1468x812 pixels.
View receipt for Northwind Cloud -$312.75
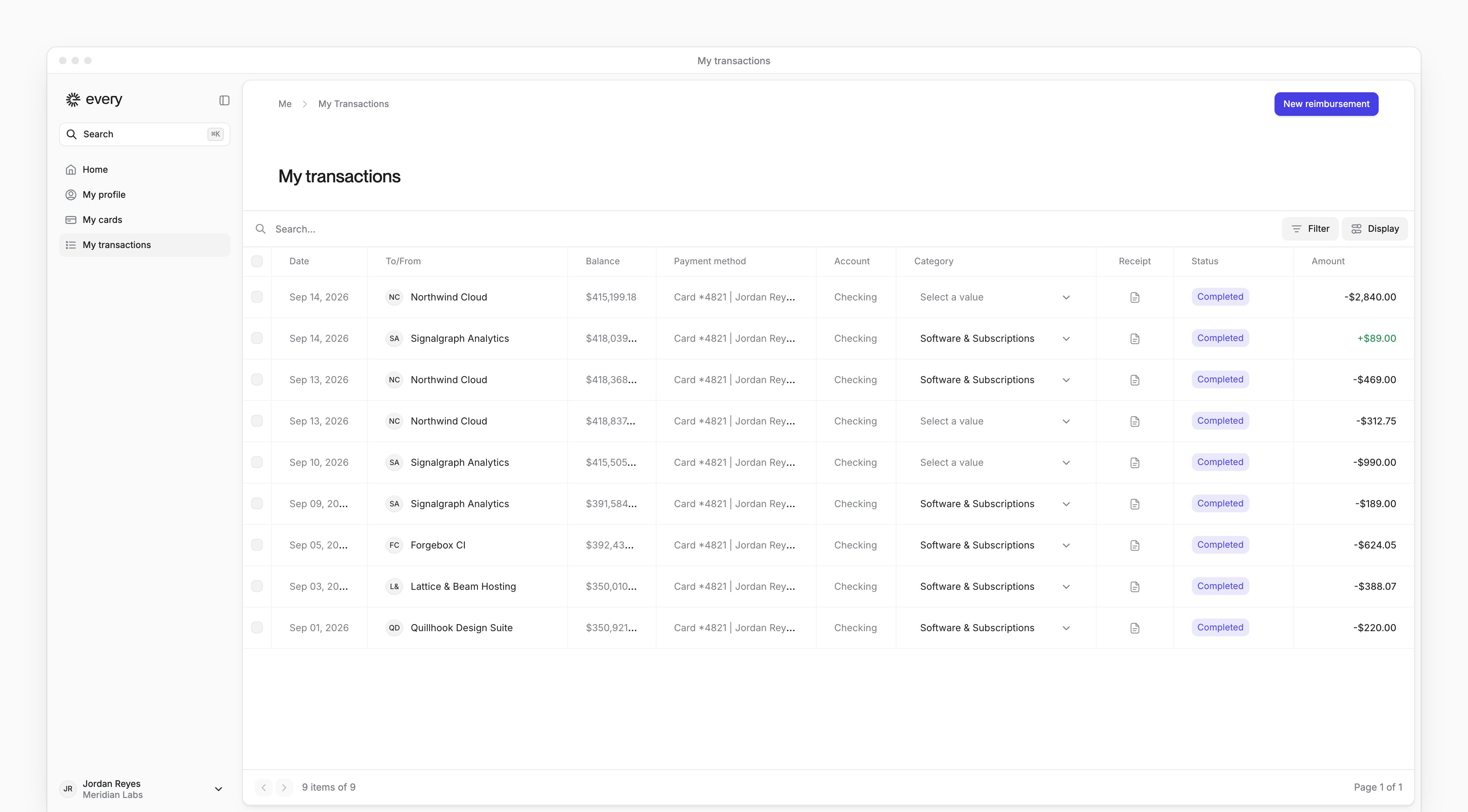point(1135,421)
